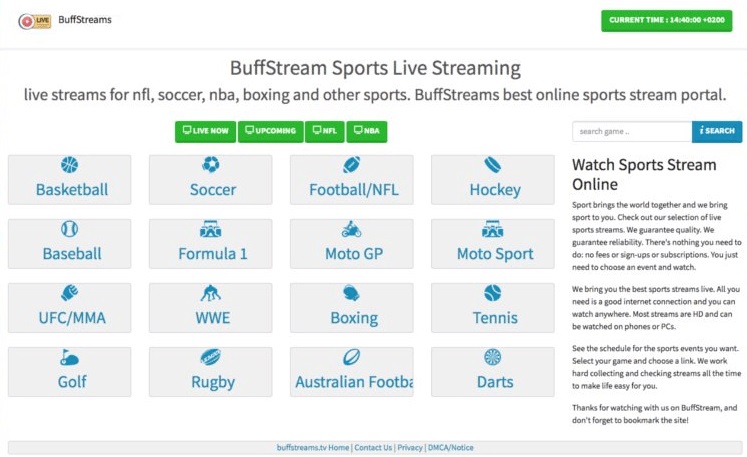Click the rugby league ball icon
Image resolution: width=747 pixels, height=457 pixels.
[x=211, y=357]
